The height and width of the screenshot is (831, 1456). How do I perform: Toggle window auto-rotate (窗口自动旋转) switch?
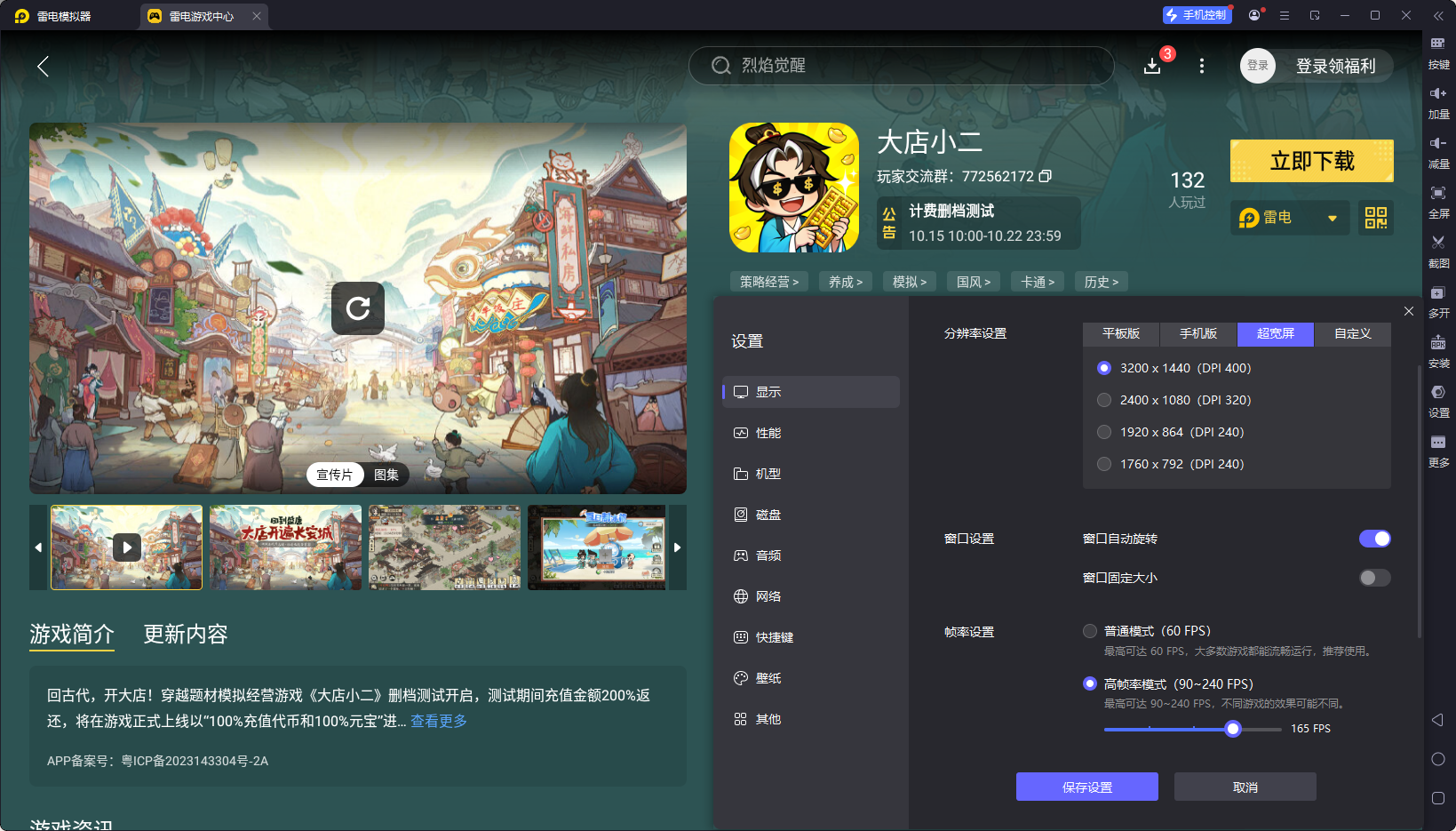coord(1374,539)
